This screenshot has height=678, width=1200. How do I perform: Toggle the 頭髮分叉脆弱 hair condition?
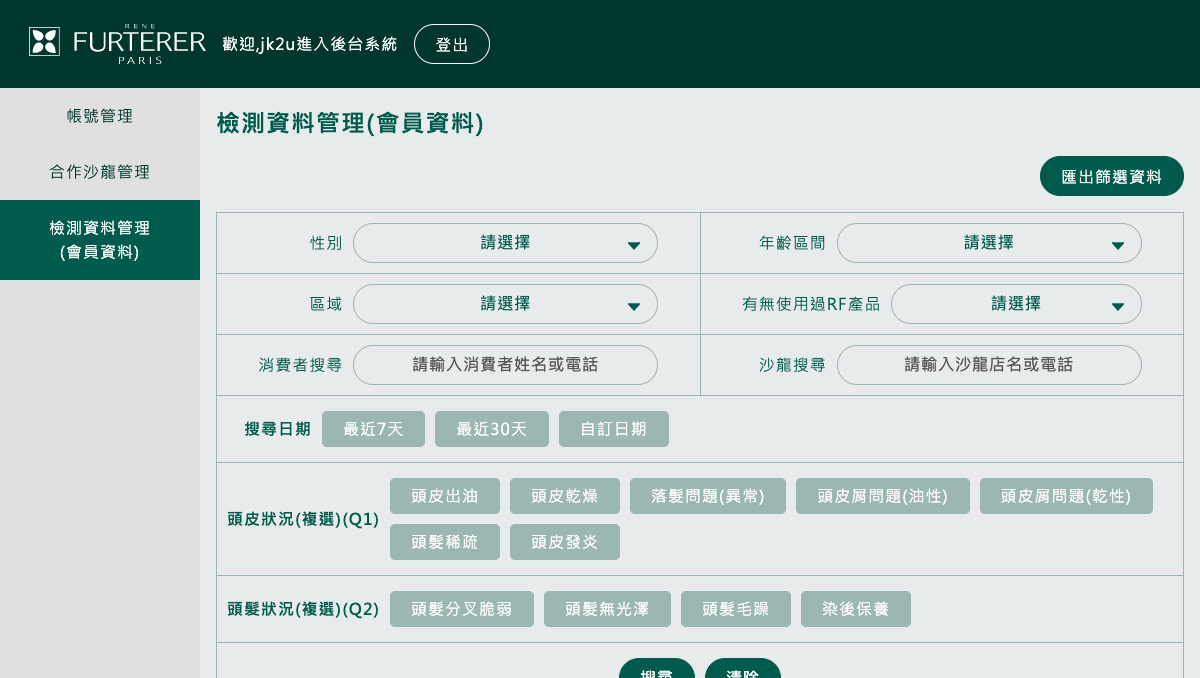pyautogui.click(x=462, y=608)
